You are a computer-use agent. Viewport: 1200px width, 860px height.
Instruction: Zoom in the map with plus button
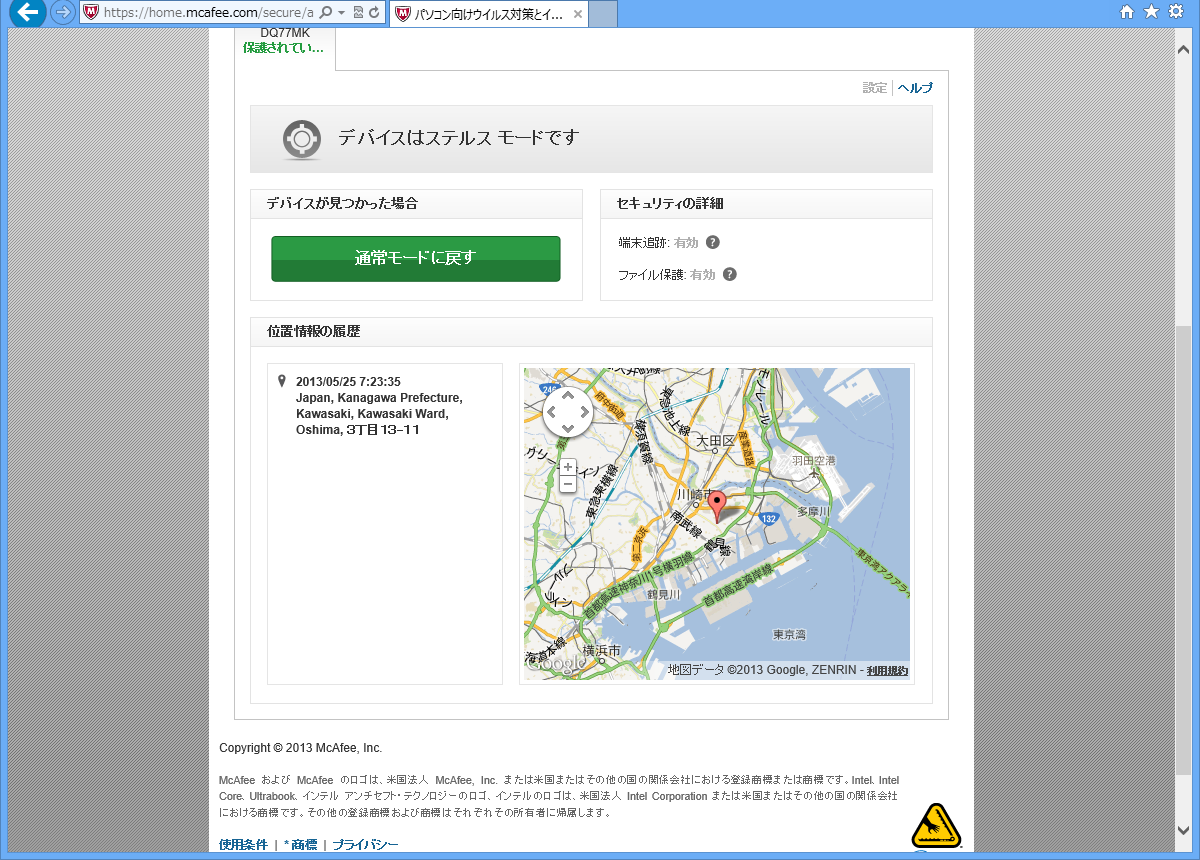click(x=568, y=467)
